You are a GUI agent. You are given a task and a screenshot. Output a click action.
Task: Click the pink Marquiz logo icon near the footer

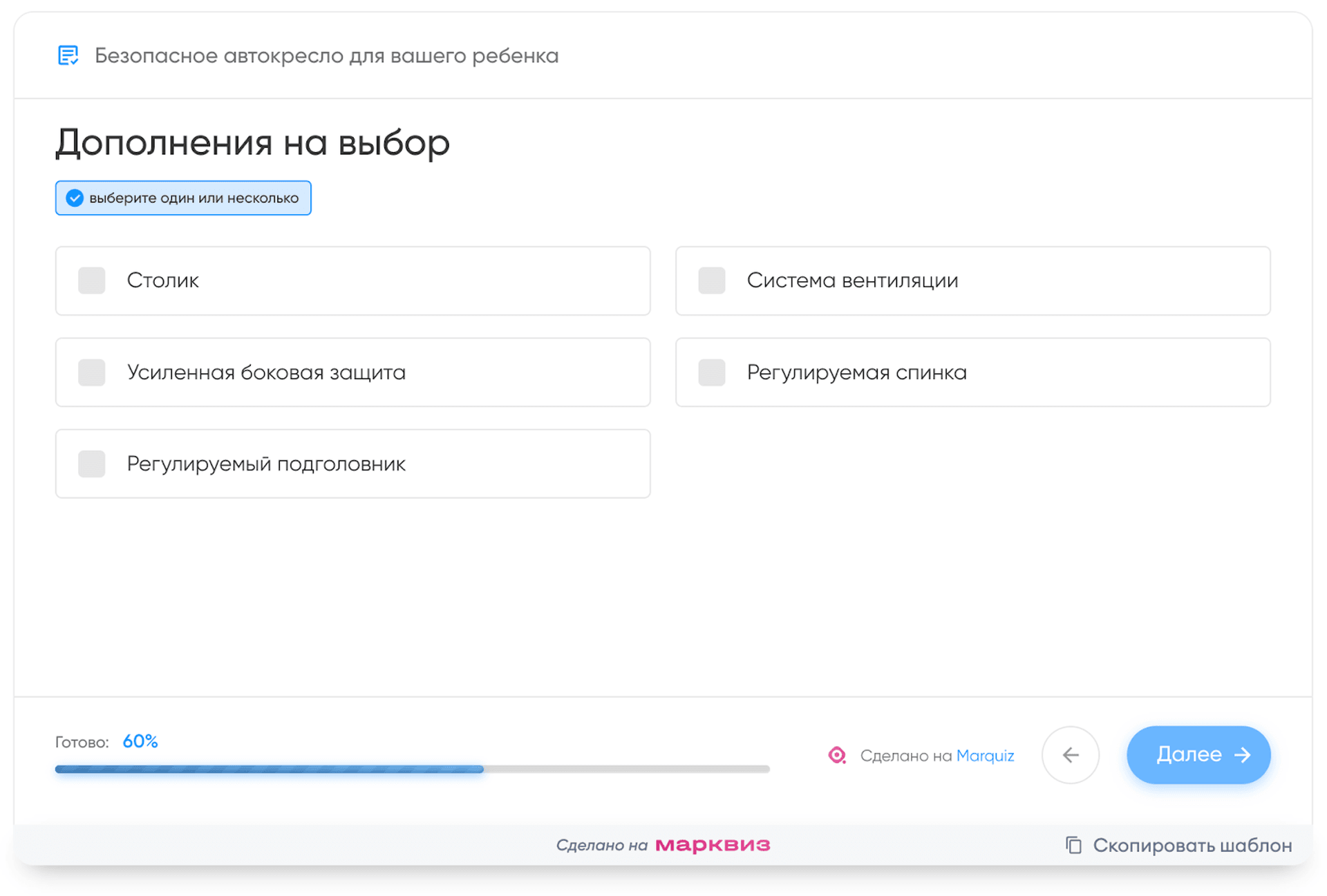837,755
